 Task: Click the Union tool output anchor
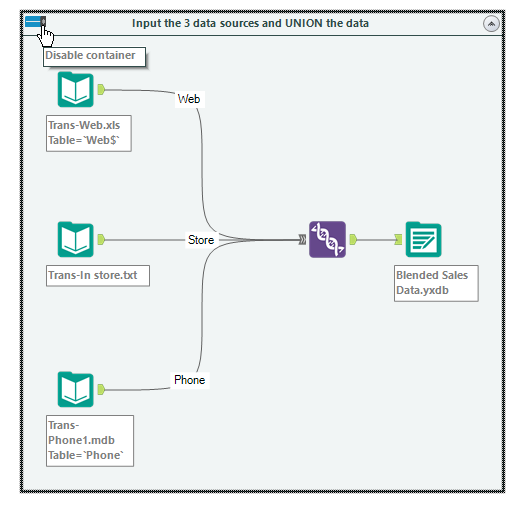point(353,239)
